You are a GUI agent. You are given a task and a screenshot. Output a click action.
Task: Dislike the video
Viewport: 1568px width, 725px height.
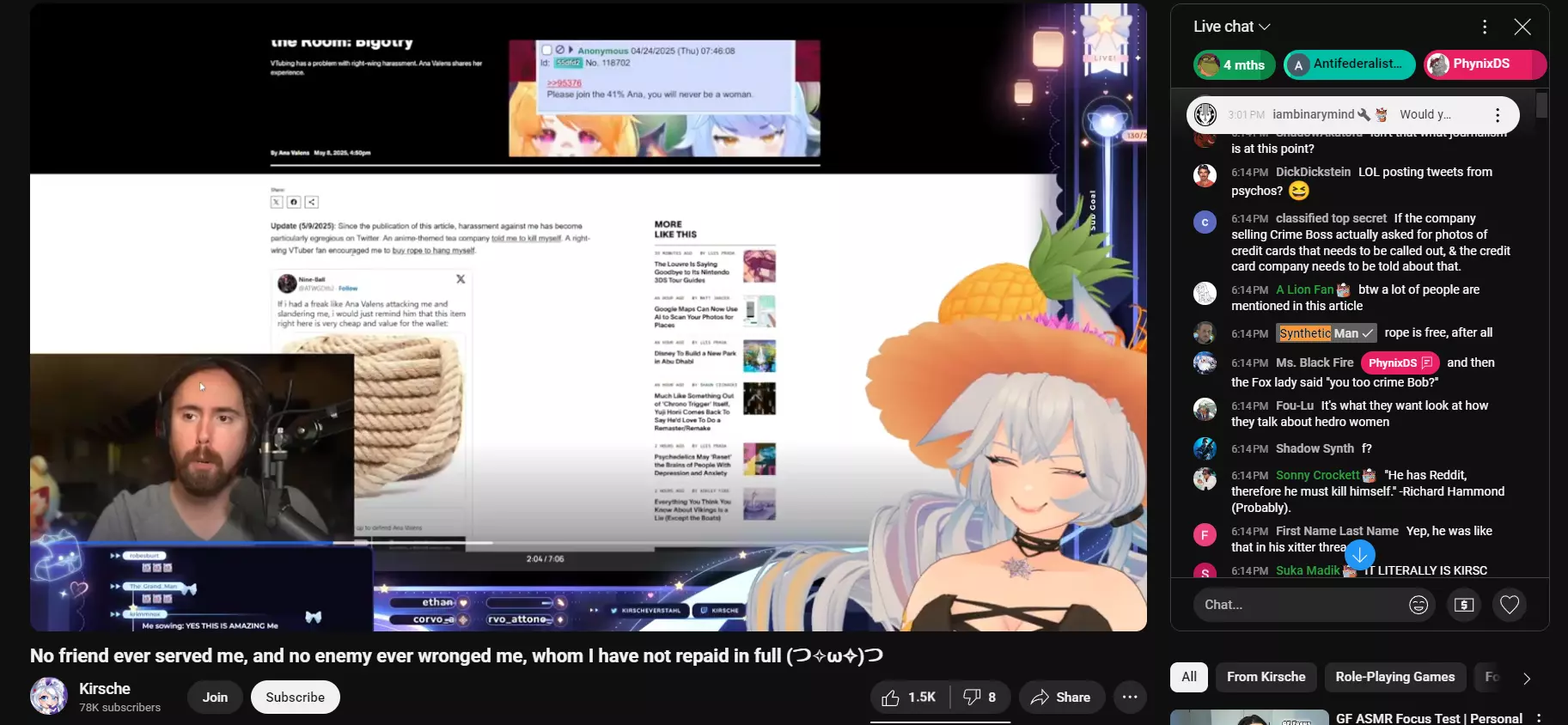pyautogui.click(x=979, y=698)
